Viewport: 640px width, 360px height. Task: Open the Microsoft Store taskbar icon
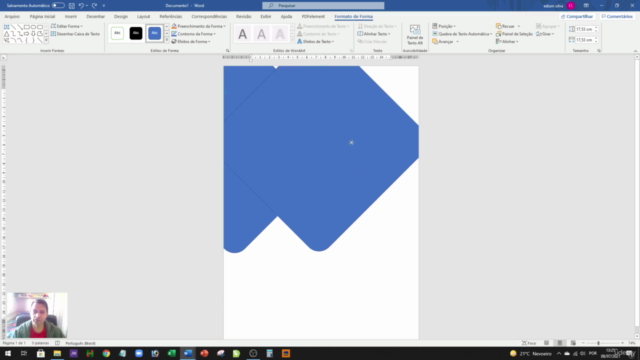point(40,353)
